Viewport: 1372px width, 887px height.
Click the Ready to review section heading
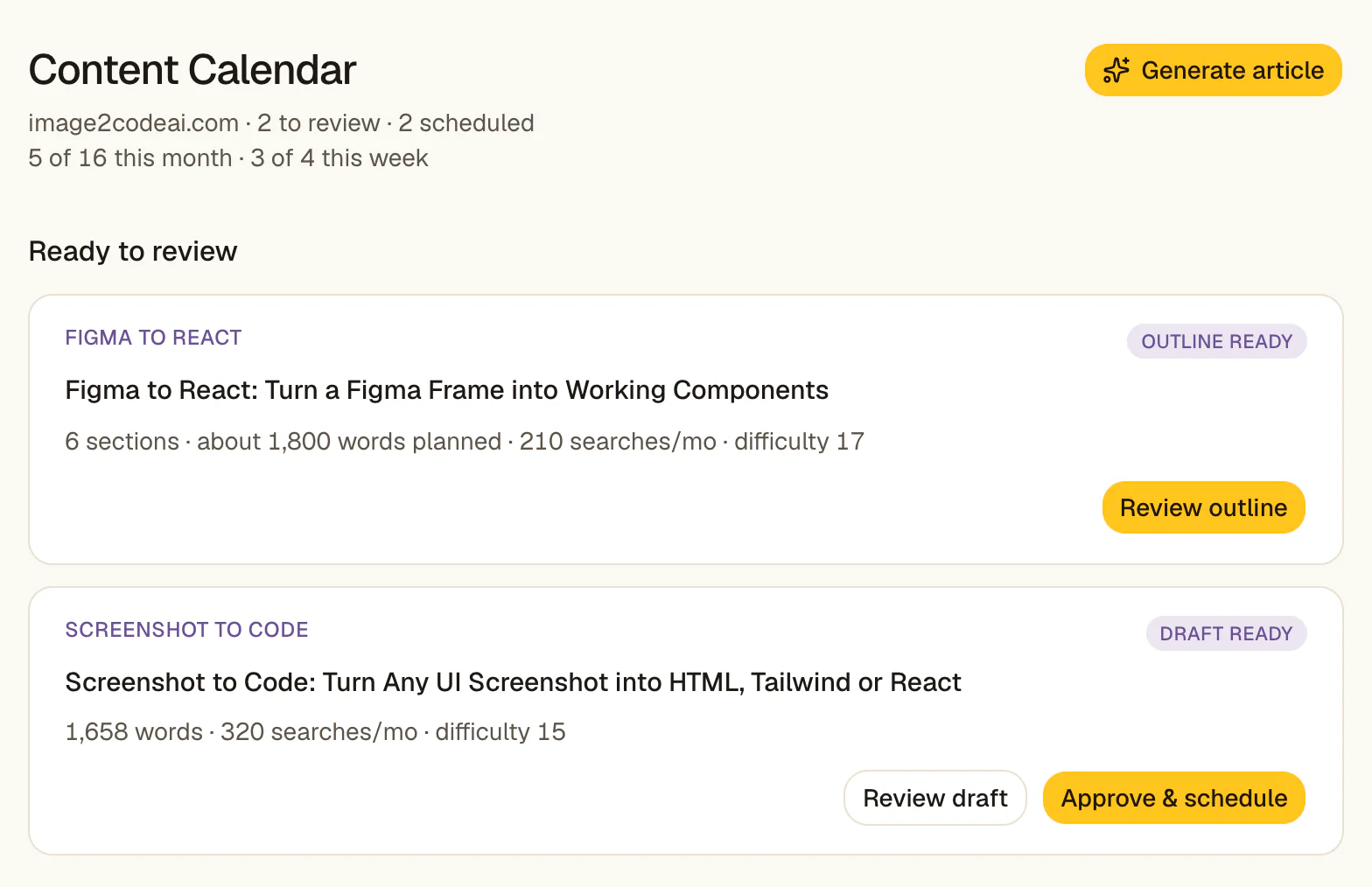tap(133, 251)
